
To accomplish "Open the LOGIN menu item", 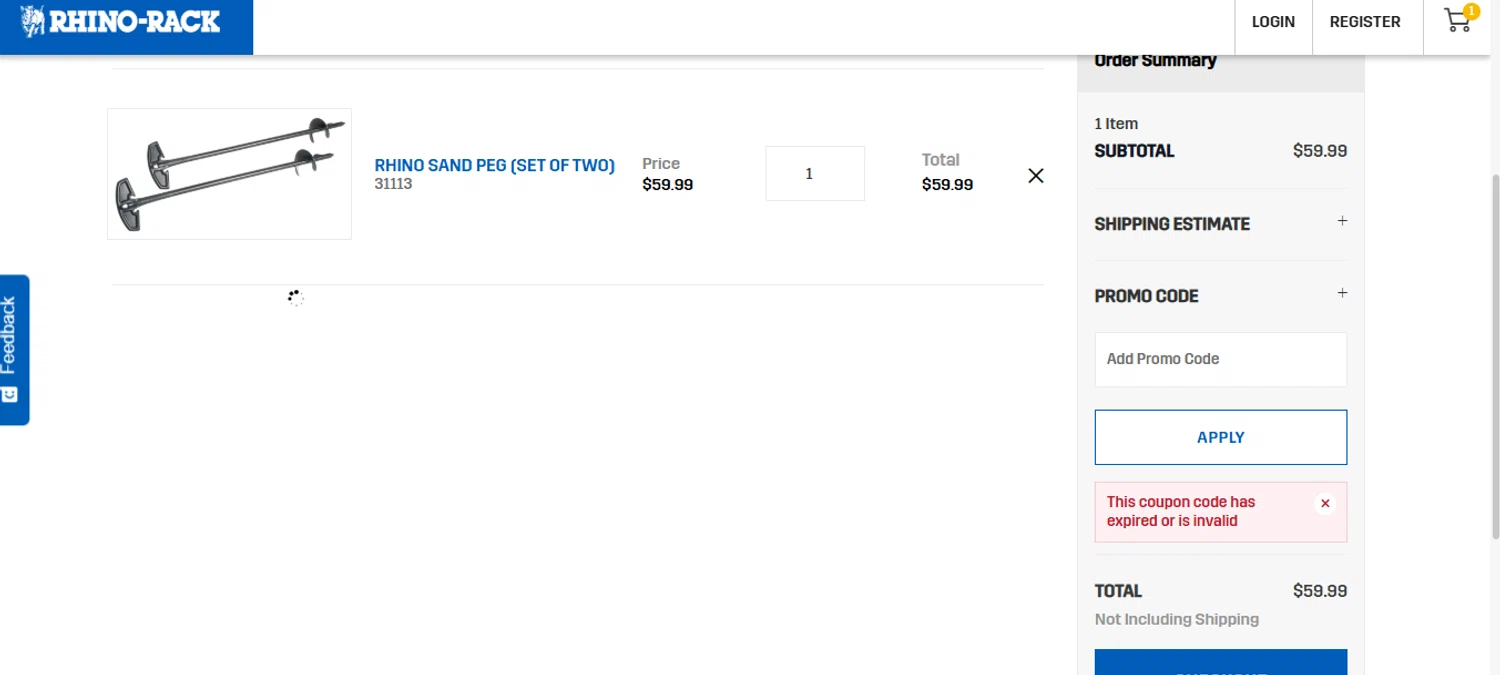I will pos(1273,22).
